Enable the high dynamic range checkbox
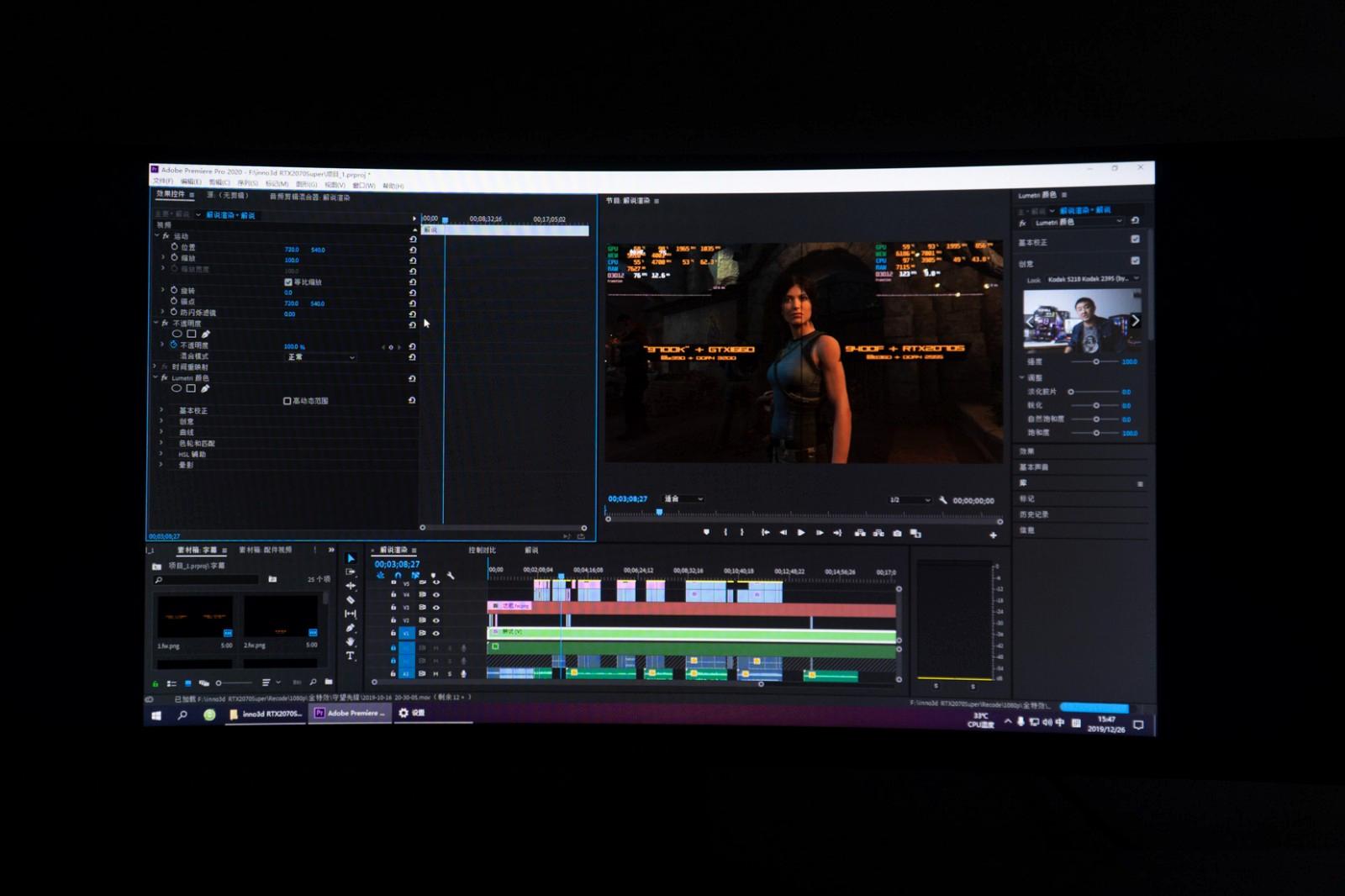Viewport: 1345px width, 896px height. click(x=287, y=401)
